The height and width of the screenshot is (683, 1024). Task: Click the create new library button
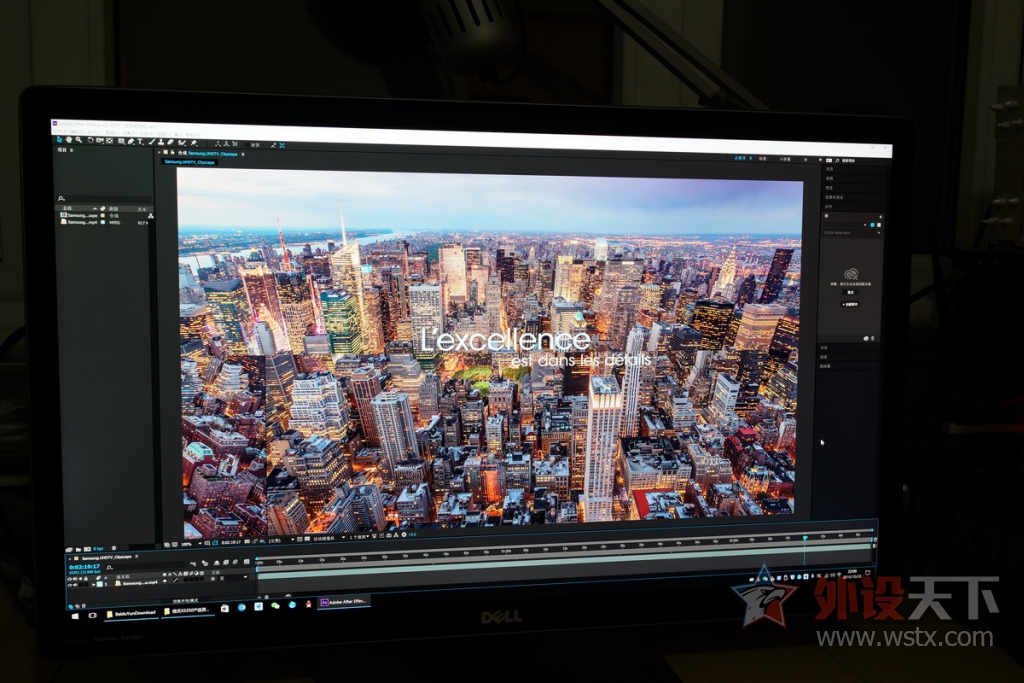(850, 304)
